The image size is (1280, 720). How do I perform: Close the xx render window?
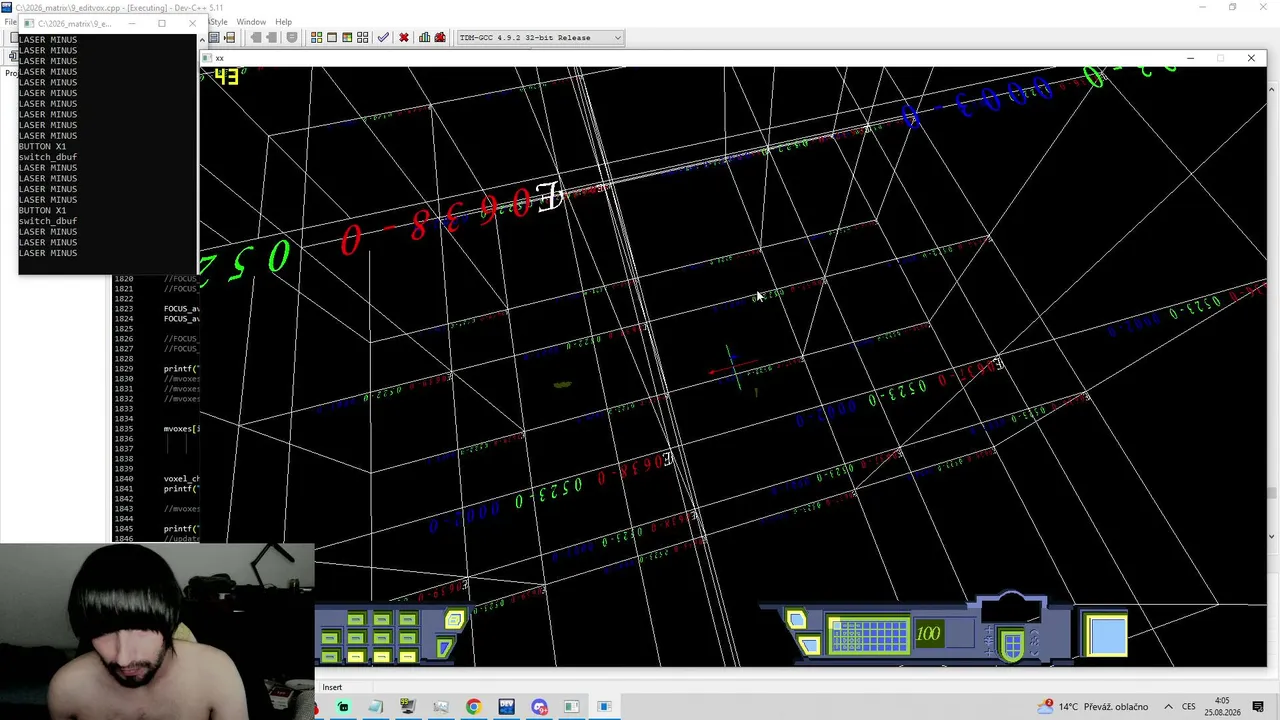pos(1250,58)
